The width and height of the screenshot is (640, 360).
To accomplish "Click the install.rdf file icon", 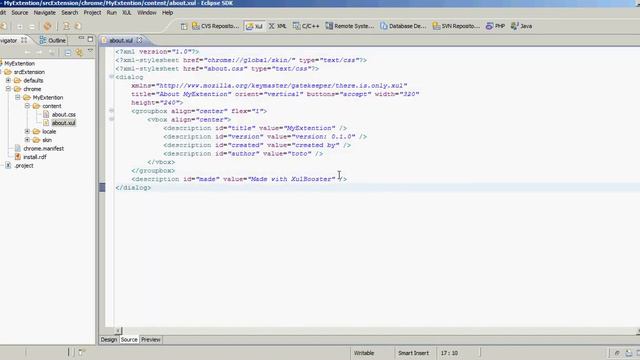I will pyautogui.click(x=18, y=157).
